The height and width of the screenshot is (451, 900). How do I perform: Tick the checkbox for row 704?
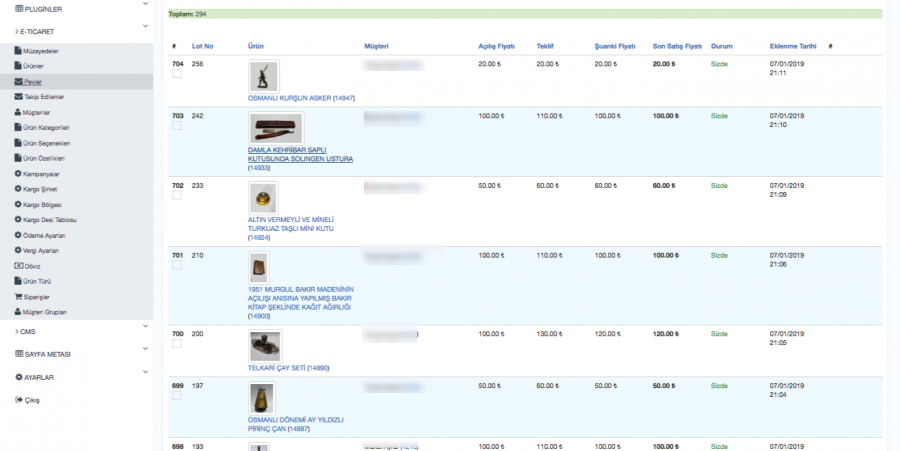tap(177, 74)
